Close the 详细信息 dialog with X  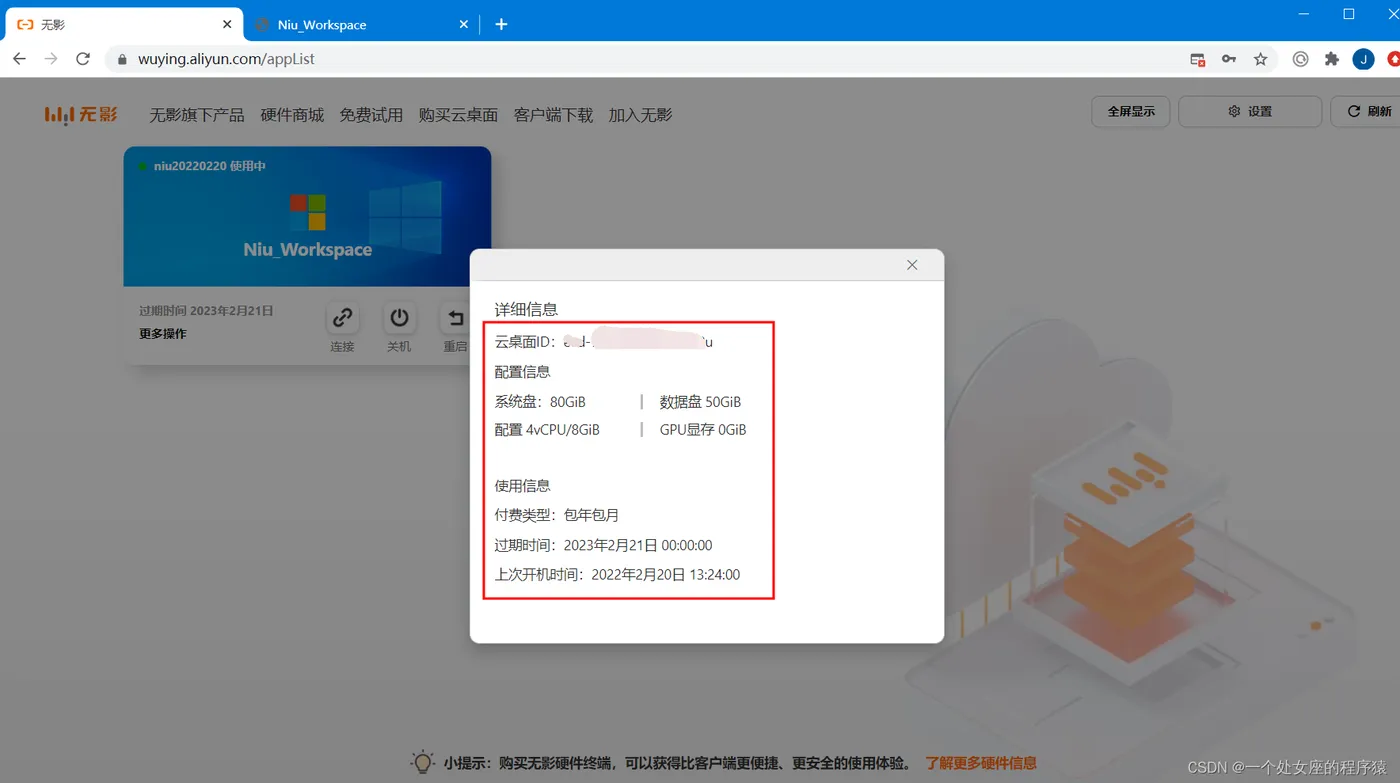912,265
